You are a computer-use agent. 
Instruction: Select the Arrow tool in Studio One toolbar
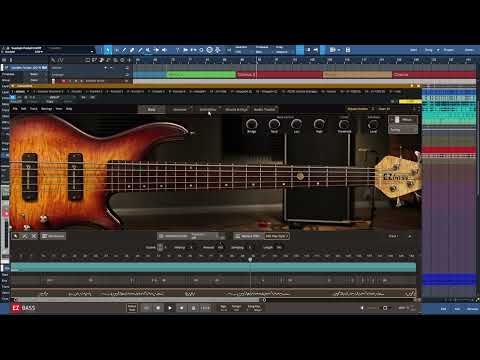pos(108,50)
